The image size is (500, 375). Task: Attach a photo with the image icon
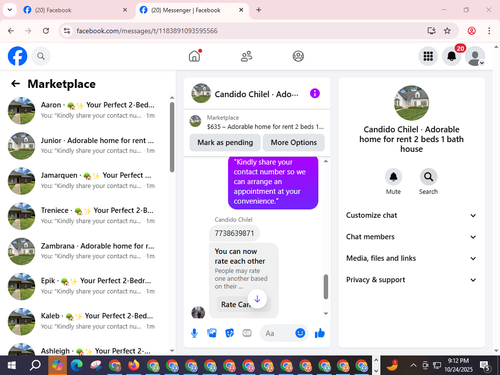coord(212,333)
